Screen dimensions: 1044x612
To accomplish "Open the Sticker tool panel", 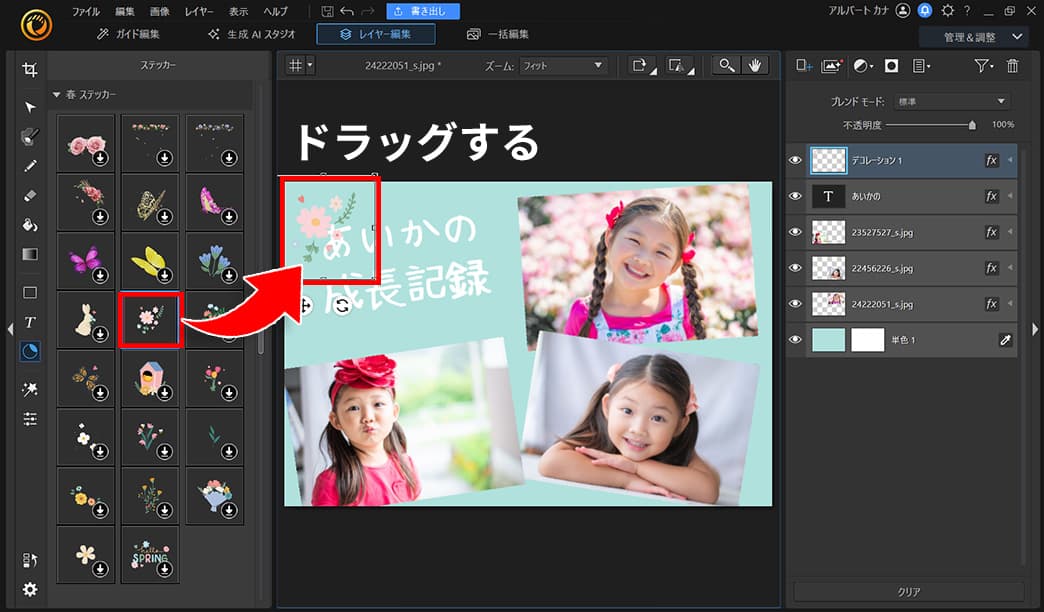I will (30, 351).
